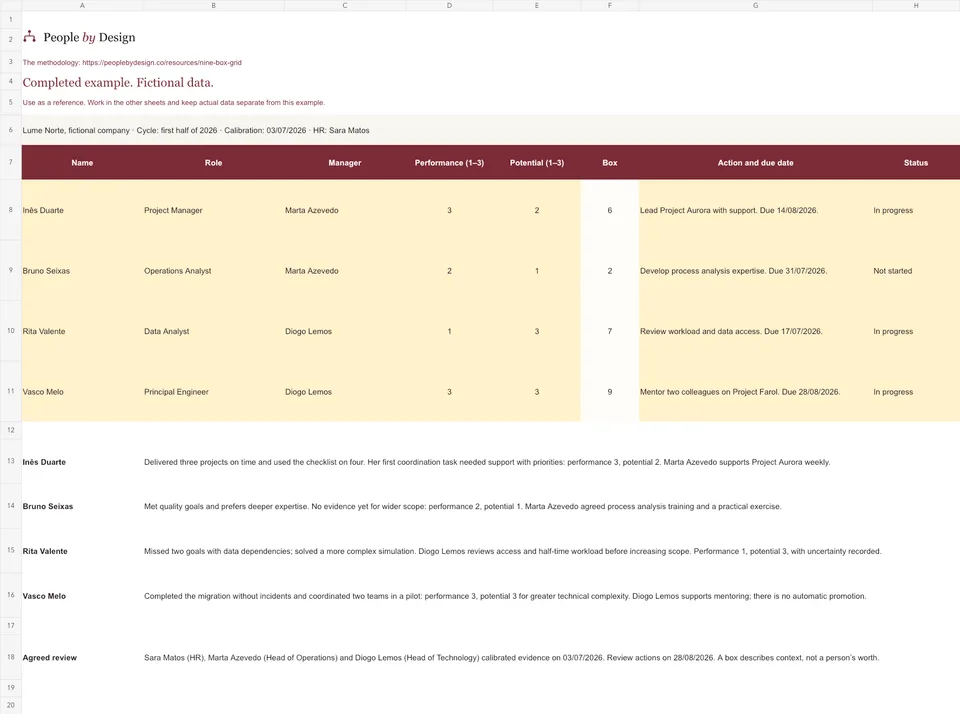This screenshot has height=714, width=960.
Task: Click the People by Design logo icon
Action: point(29,37)
